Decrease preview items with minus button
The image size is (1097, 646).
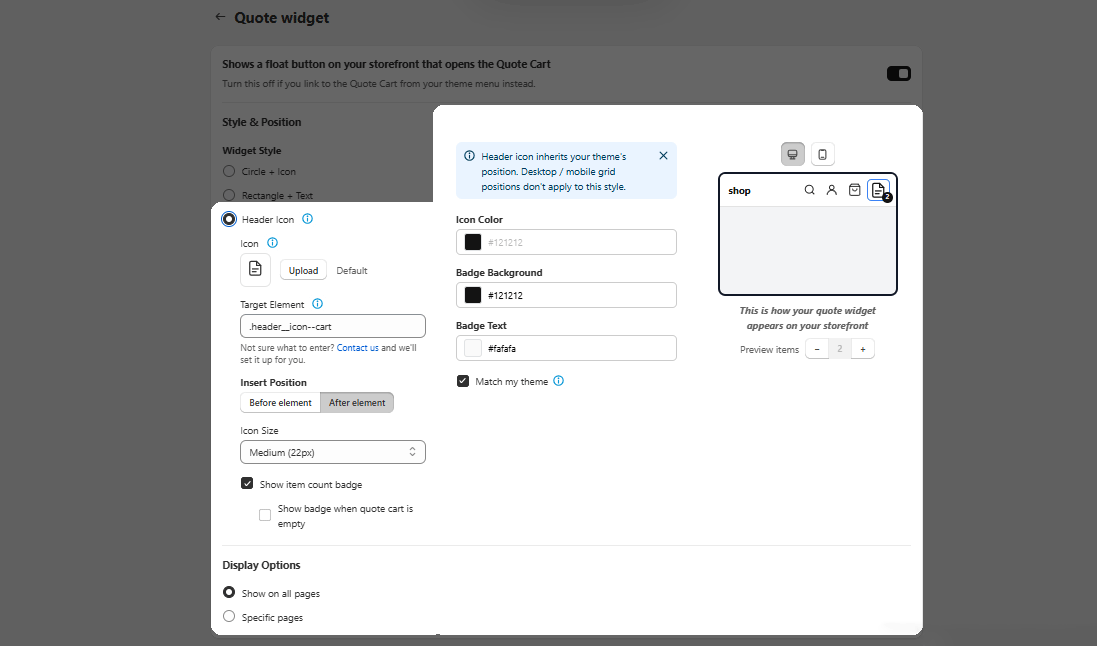pos(816,349)
